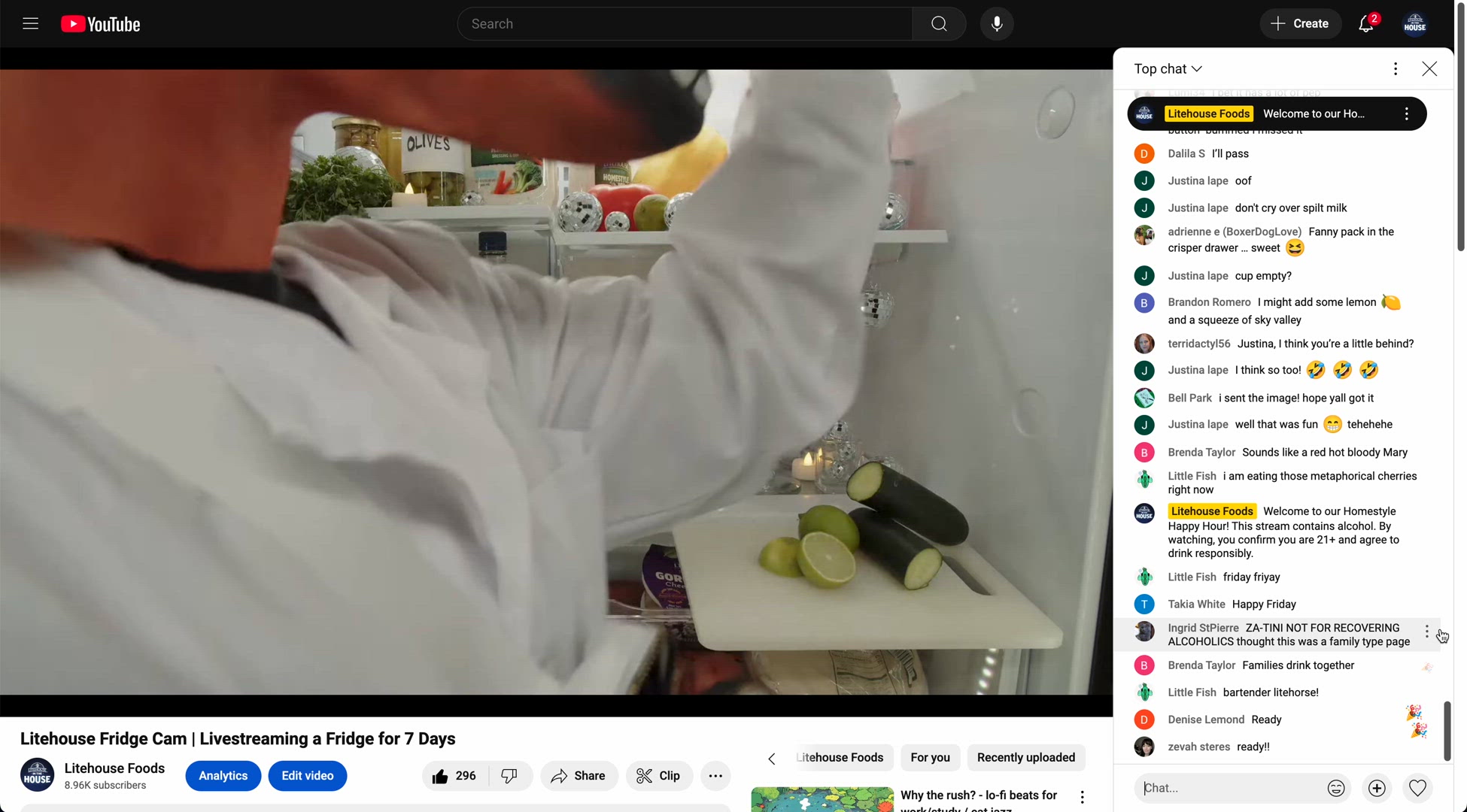Open more actions on Ingrid StPierre's message
Viewport: 1467px width, 812px height.
[x=1428, y=632]
